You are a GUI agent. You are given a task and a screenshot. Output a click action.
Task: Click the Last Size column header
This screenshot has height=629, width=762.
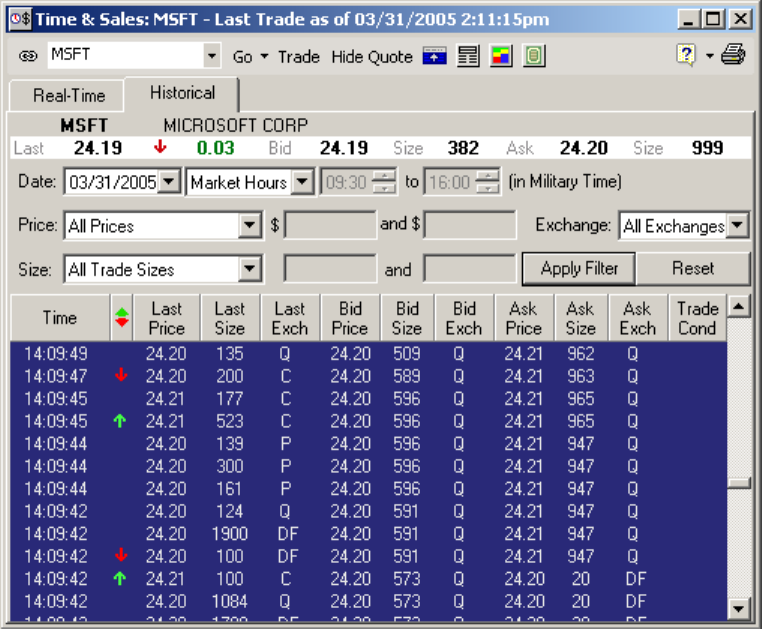coord(230,317)
